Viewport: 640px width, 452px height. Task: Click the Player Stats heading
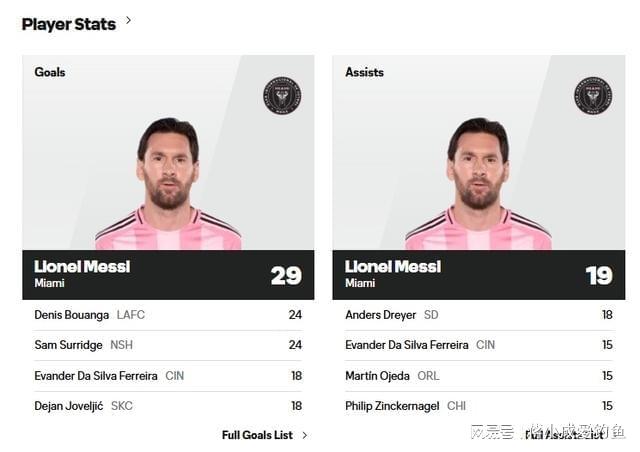tap(68, 24)
